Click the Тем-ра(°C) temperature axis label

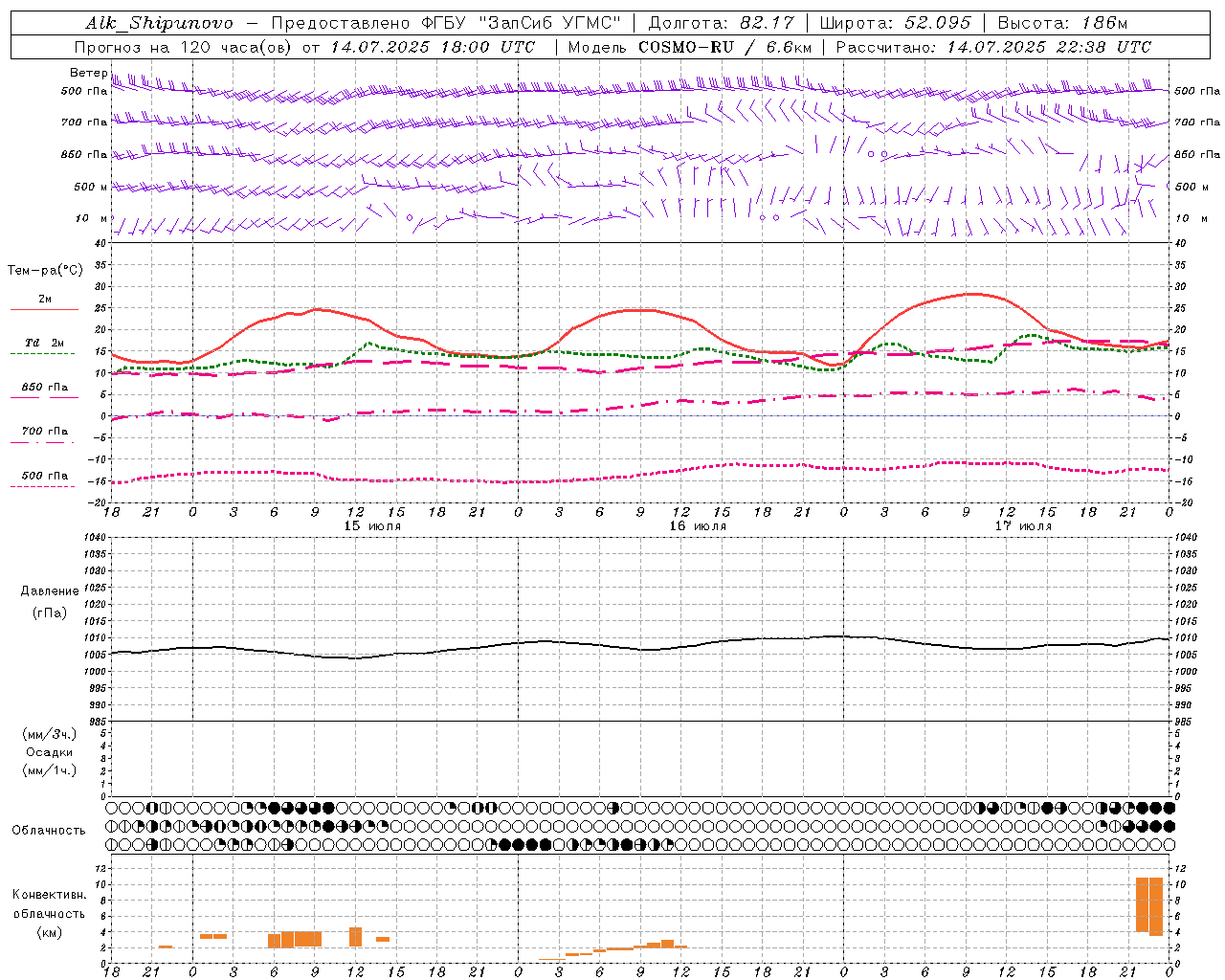point(45,271)
